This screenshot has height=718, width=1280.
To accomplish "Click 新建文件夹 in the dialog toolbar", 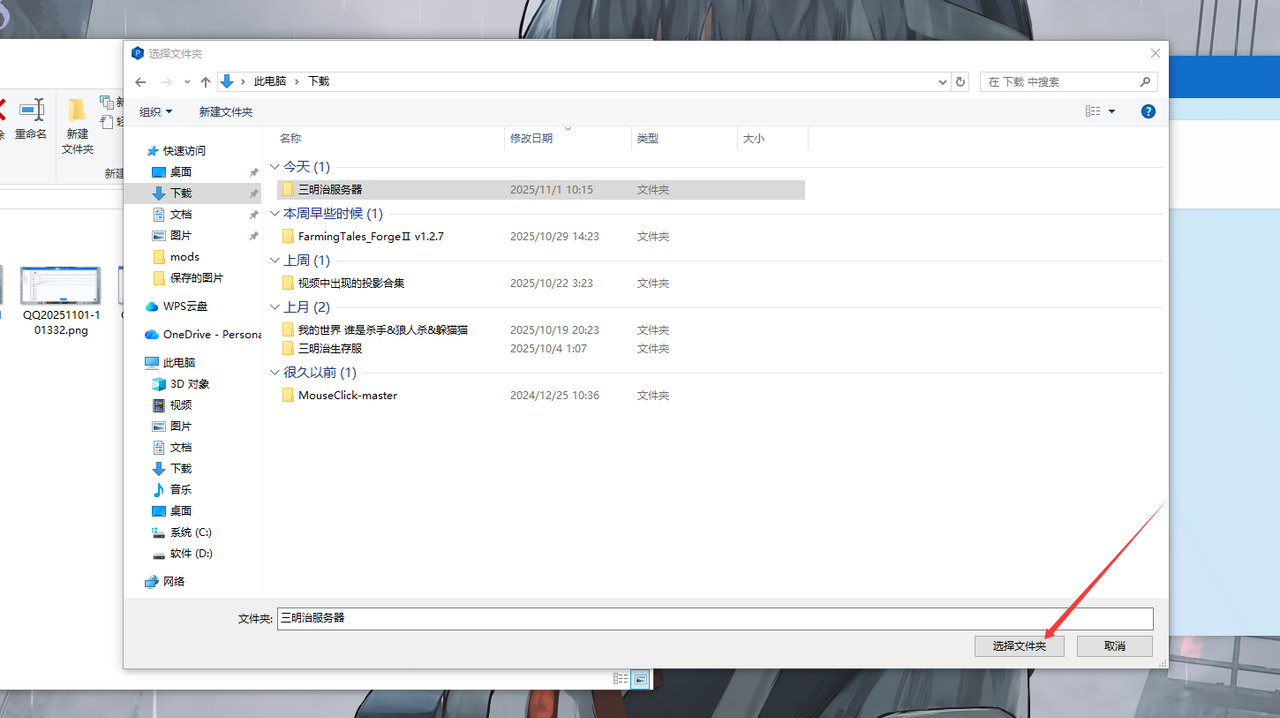I will [226, 112].
